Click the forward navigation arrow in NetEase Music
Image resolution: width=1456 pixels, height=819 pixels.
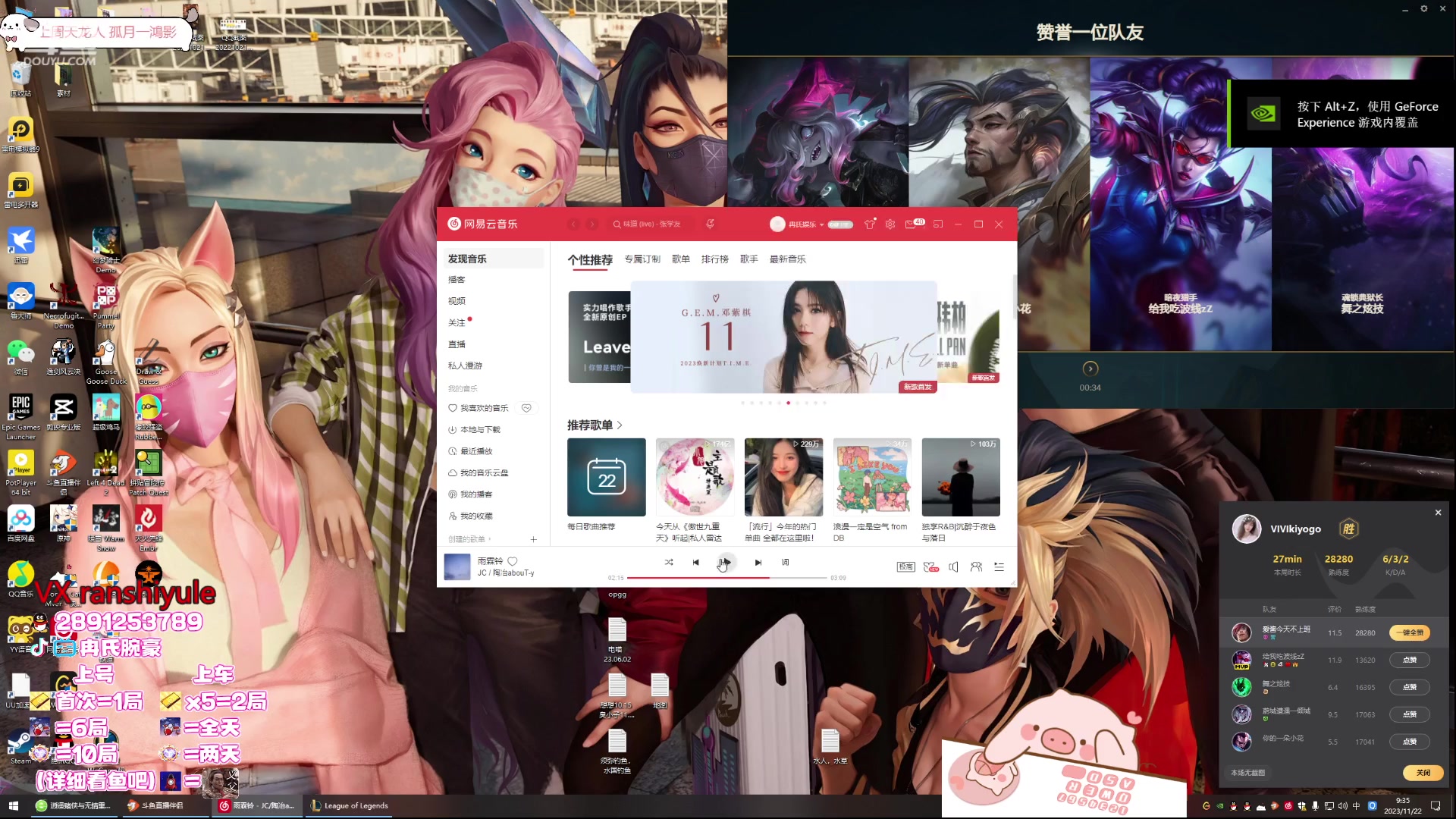[x=592, y=224]
